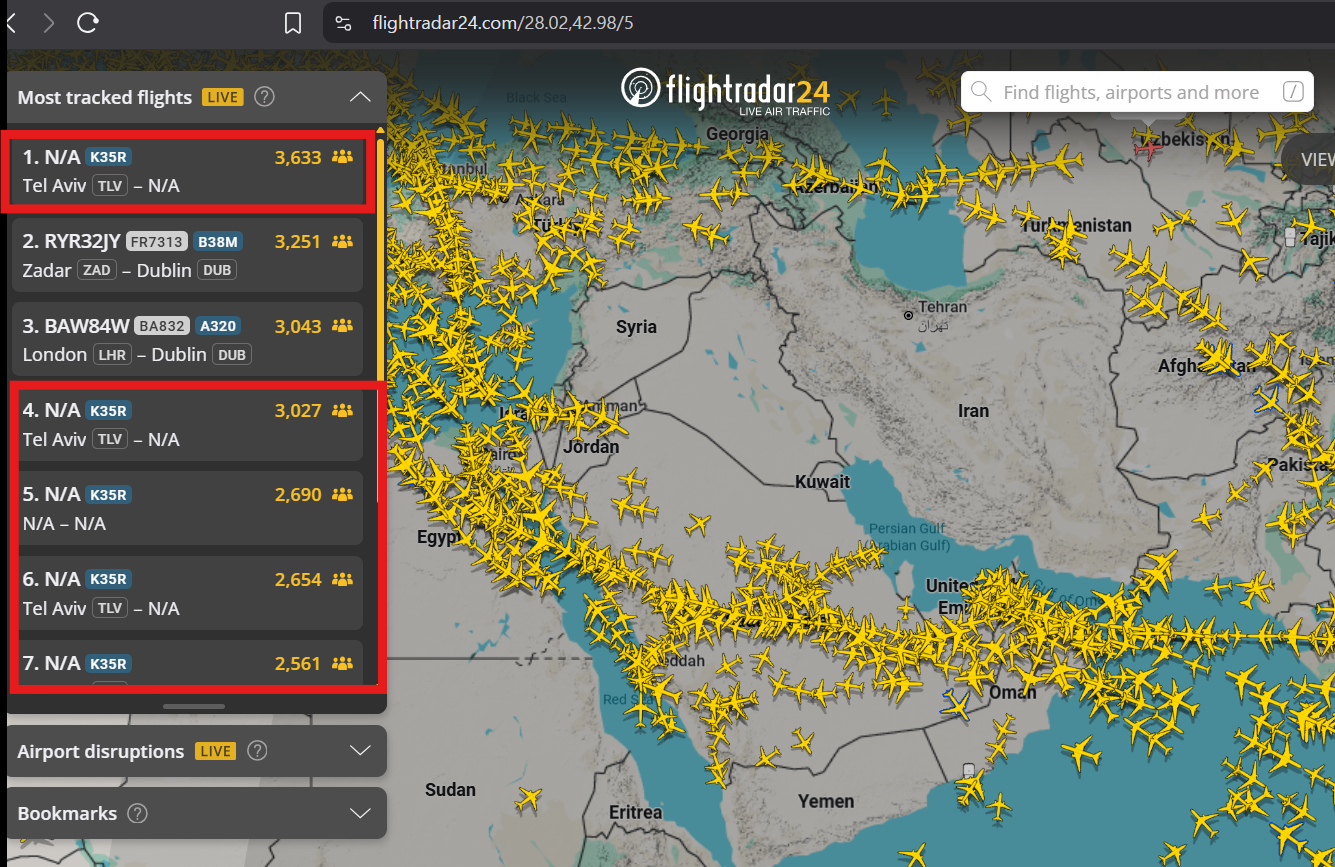
Task: Click the LIVE badge on Airport disruptions
Action: pyautogui.click(x=215, y=751)
